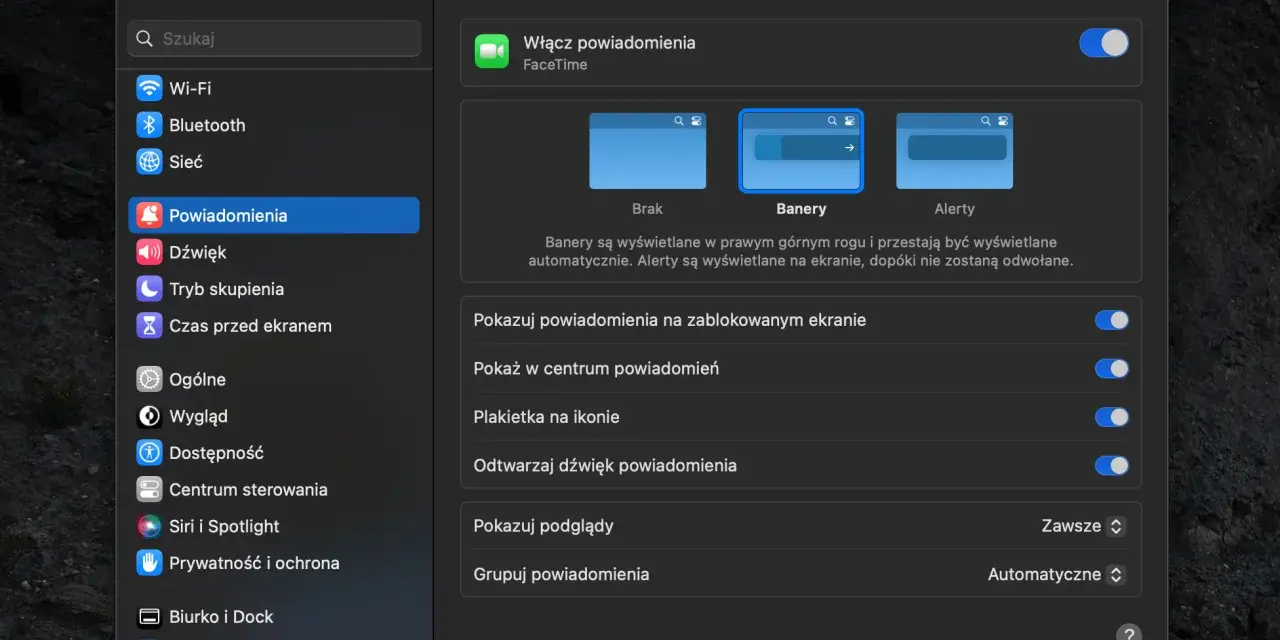
Task: Click the Banery label under thumbnail
Action: tap(801, 209)
